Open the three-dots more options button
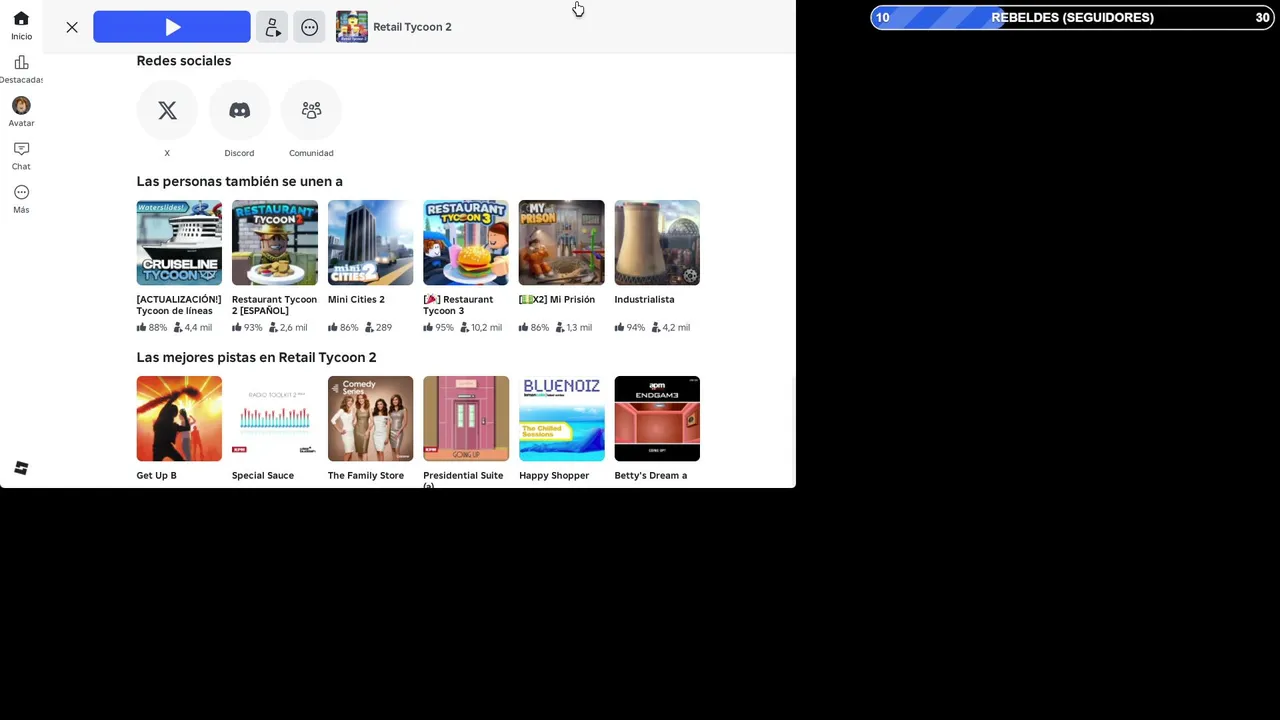The height and width of the screenshot is (720, 1280). (310, 27)
